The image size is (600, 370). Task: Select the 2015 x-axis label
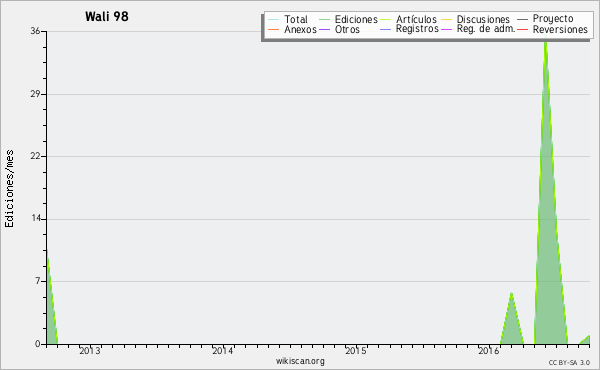356,351
